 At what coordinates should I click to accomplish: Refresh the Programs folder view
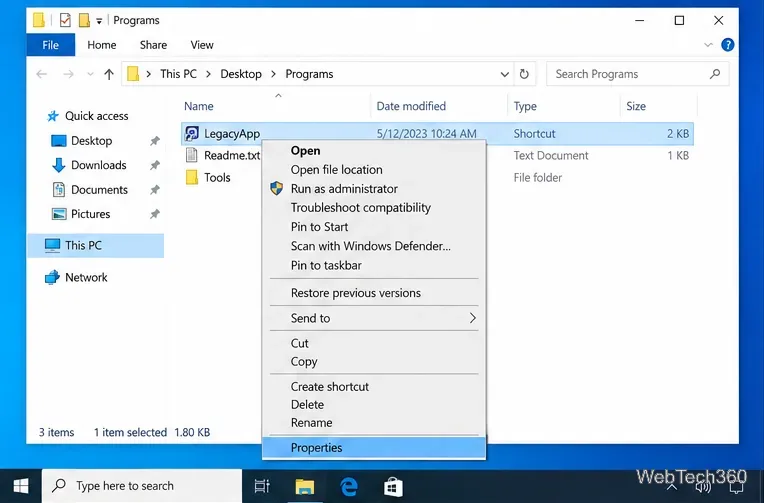(x=524, y=74)
